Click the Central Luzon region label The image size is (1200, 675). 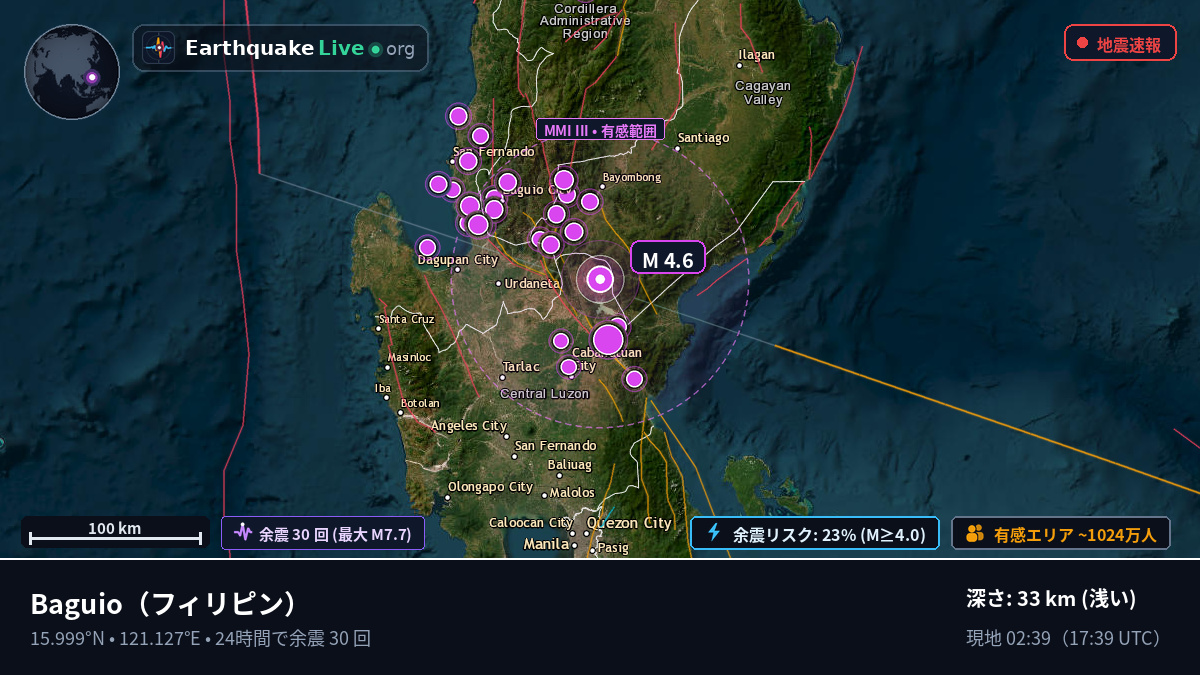(545, 394)
